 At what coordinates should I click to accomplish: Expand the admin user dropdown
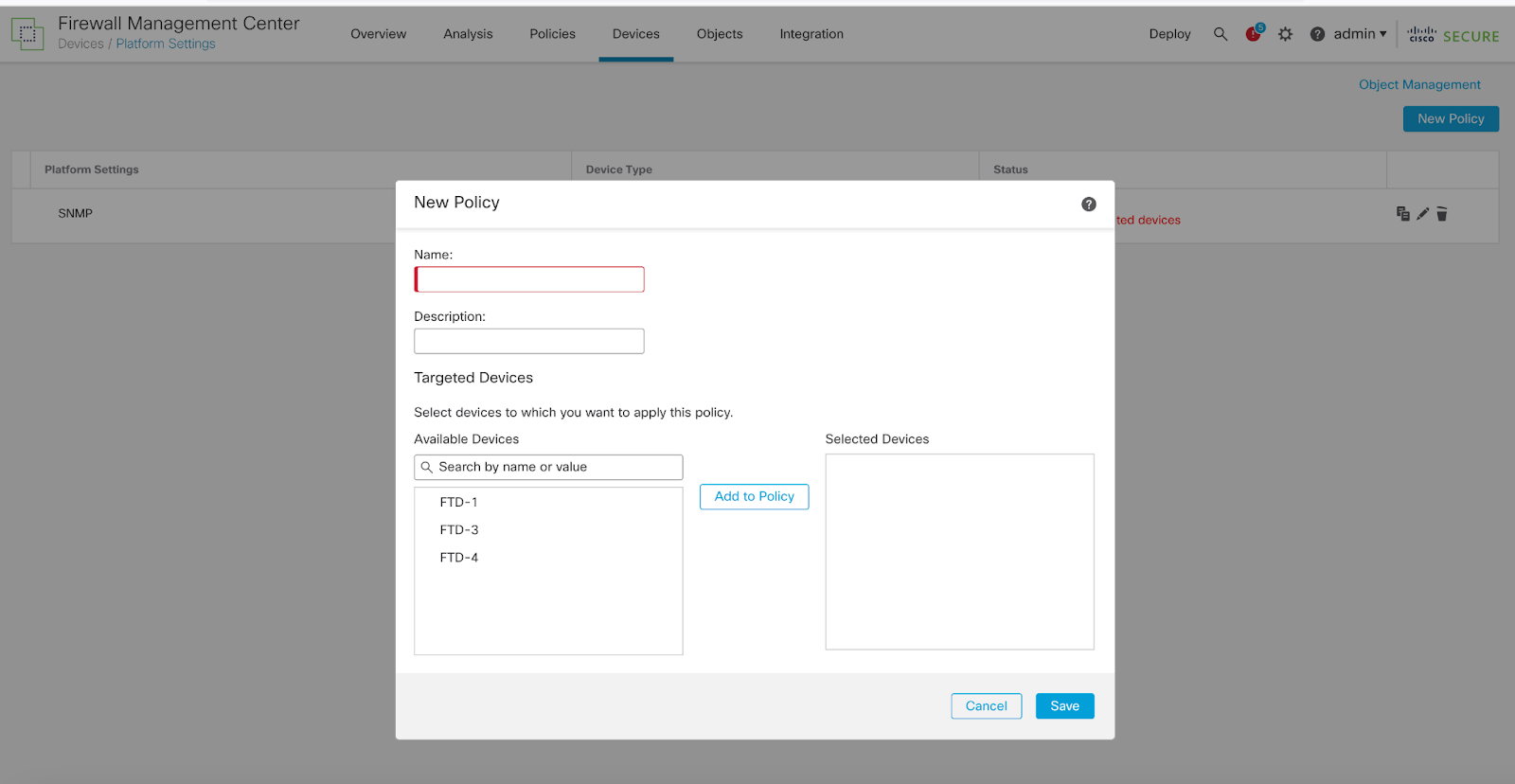[x=1360, y=34]
